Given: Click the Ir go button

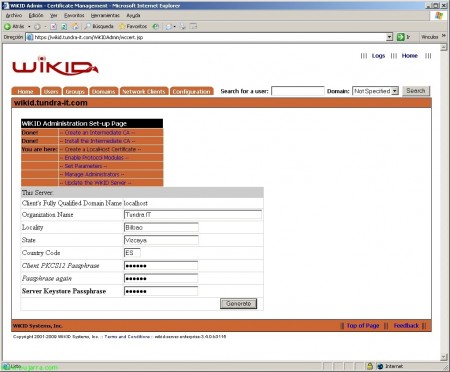Looking at the screenshot, I should tap(404, 37).
